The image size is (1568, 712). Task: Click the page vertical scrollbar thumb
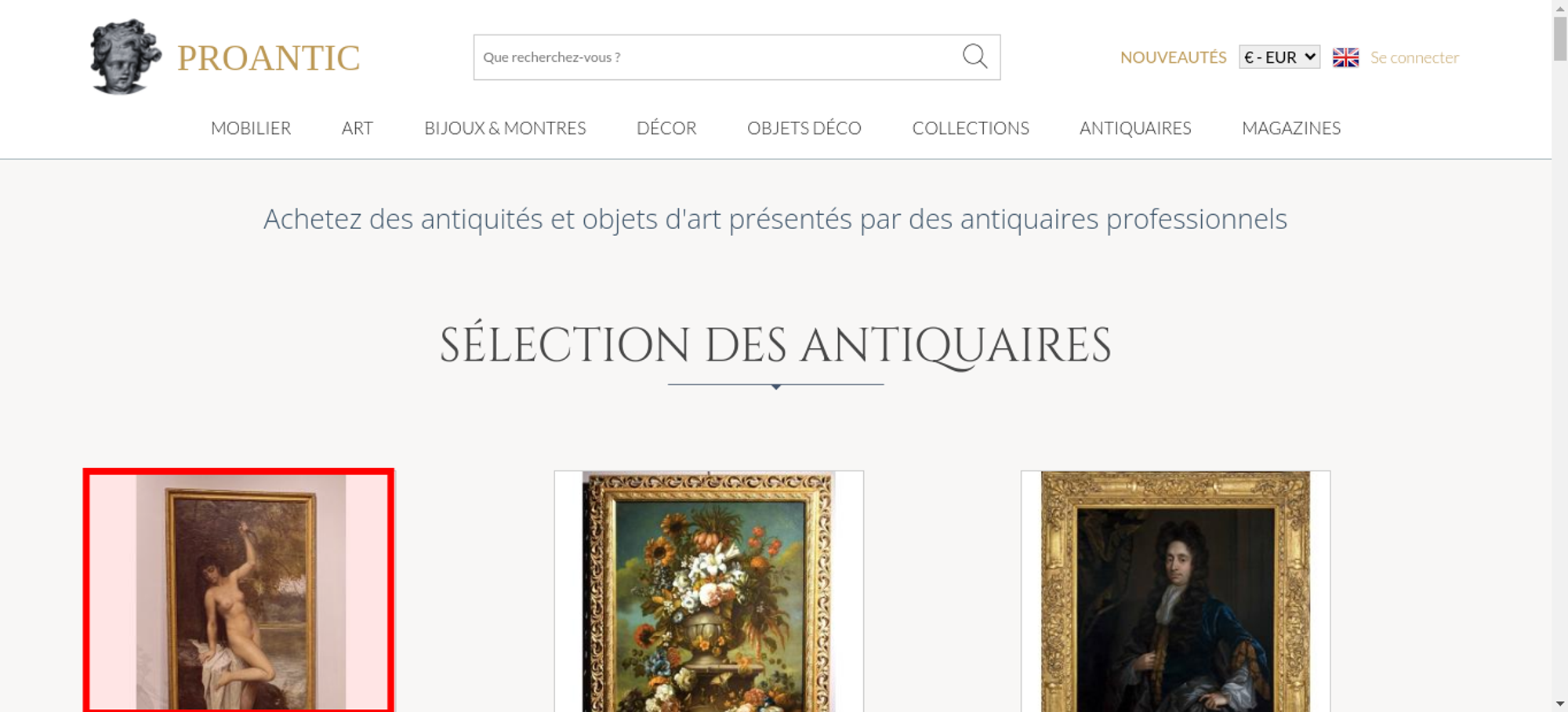click(1560, 38)
